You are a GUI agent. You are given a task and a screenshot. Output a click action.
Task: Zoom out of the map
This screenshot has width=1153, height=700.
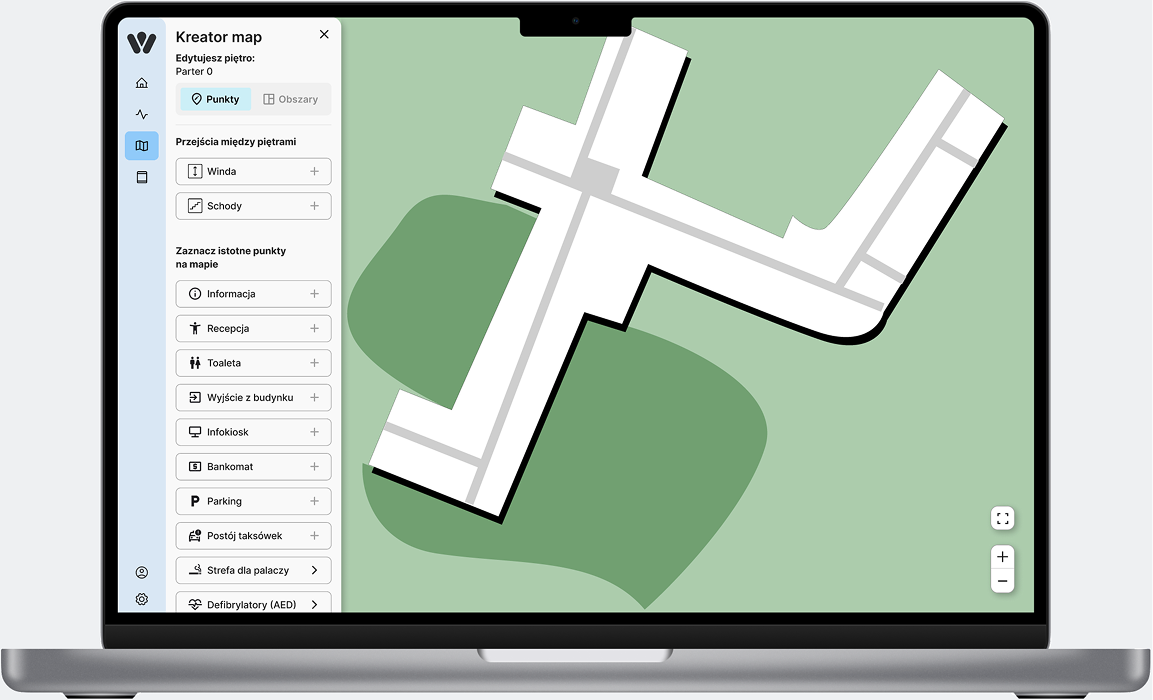1002,581
